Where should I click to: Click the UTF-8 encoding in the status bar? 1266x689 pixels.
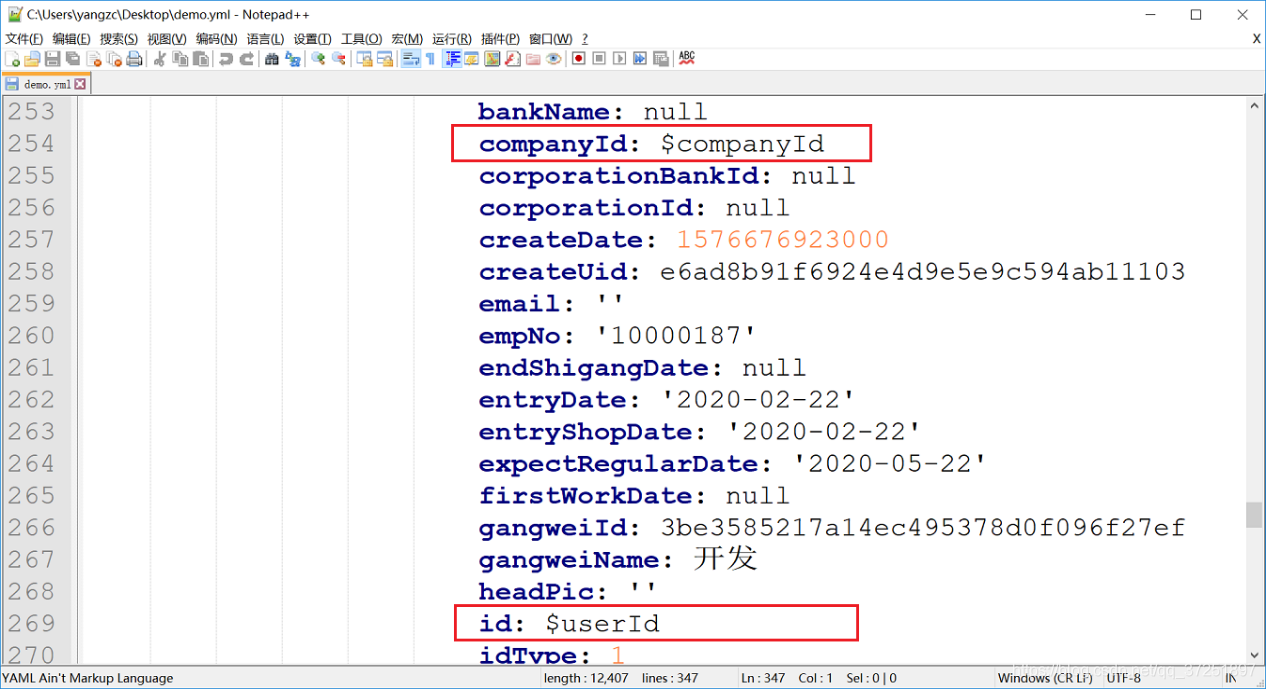click(x=1122, y=678)
